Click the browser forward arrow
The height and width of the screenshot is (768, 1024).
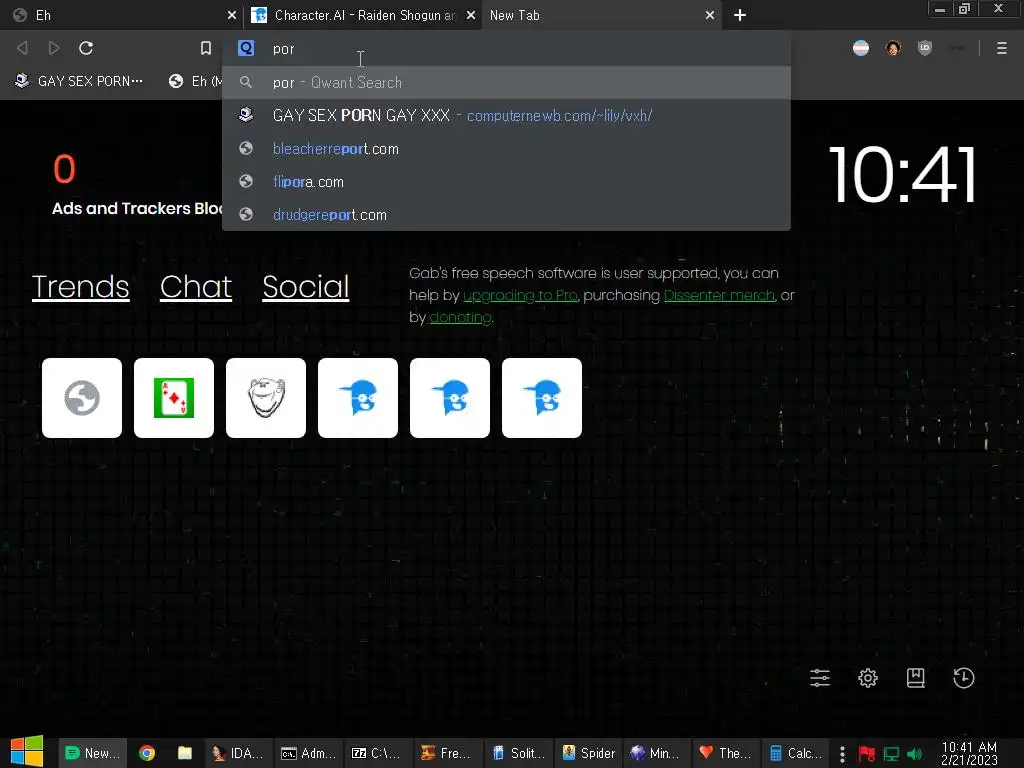point(54,48)
